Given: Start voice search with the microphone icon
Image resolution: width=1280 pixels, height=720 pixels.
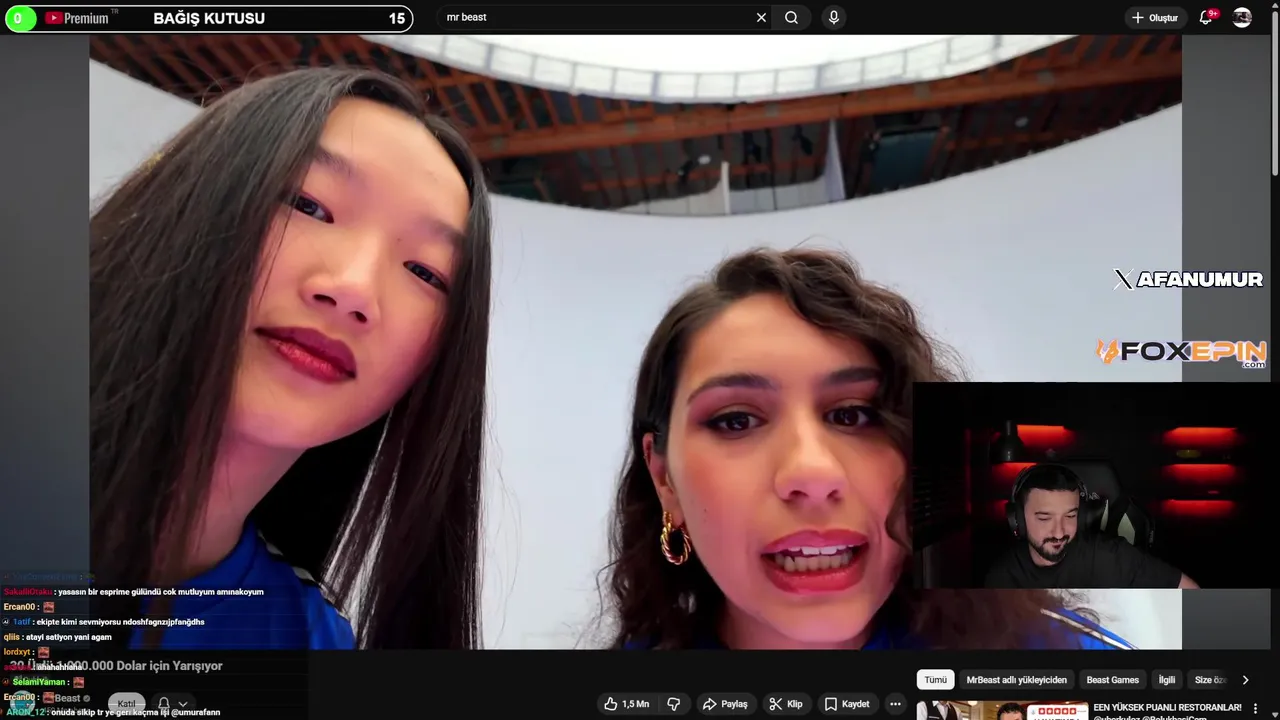Looking at the screenshot, I should tap(834, 17).
